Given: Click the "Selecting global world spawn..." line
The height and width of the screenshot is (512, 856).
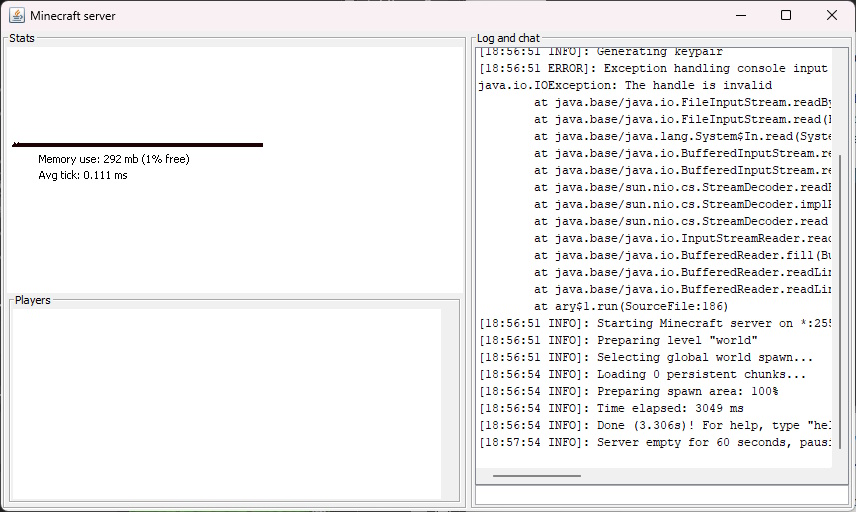Looking at the screenshot, I should tap(646, 357).
